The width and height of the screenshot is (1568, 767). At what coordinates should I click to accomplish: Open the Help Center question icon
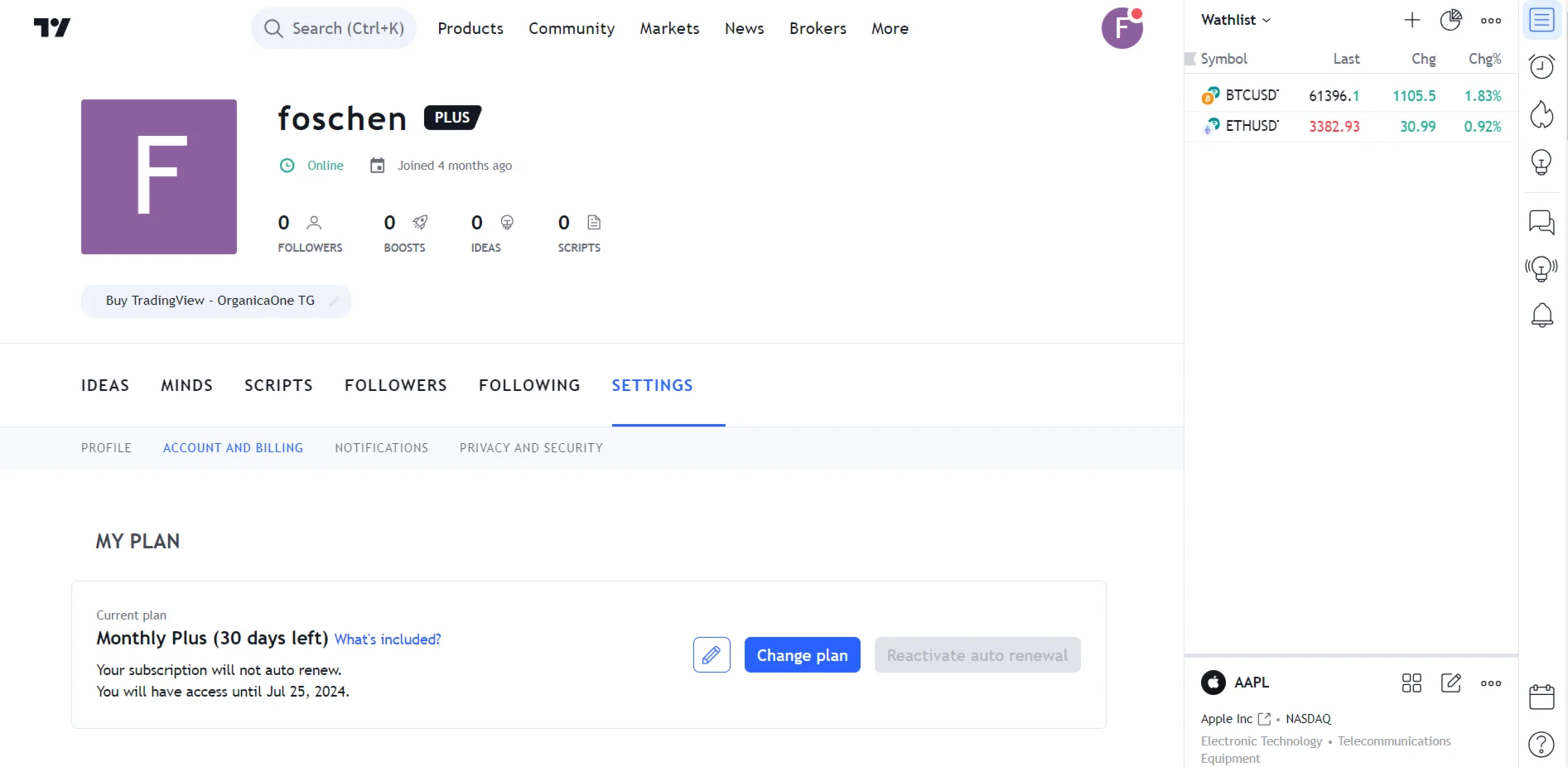tap(1541, 745)
